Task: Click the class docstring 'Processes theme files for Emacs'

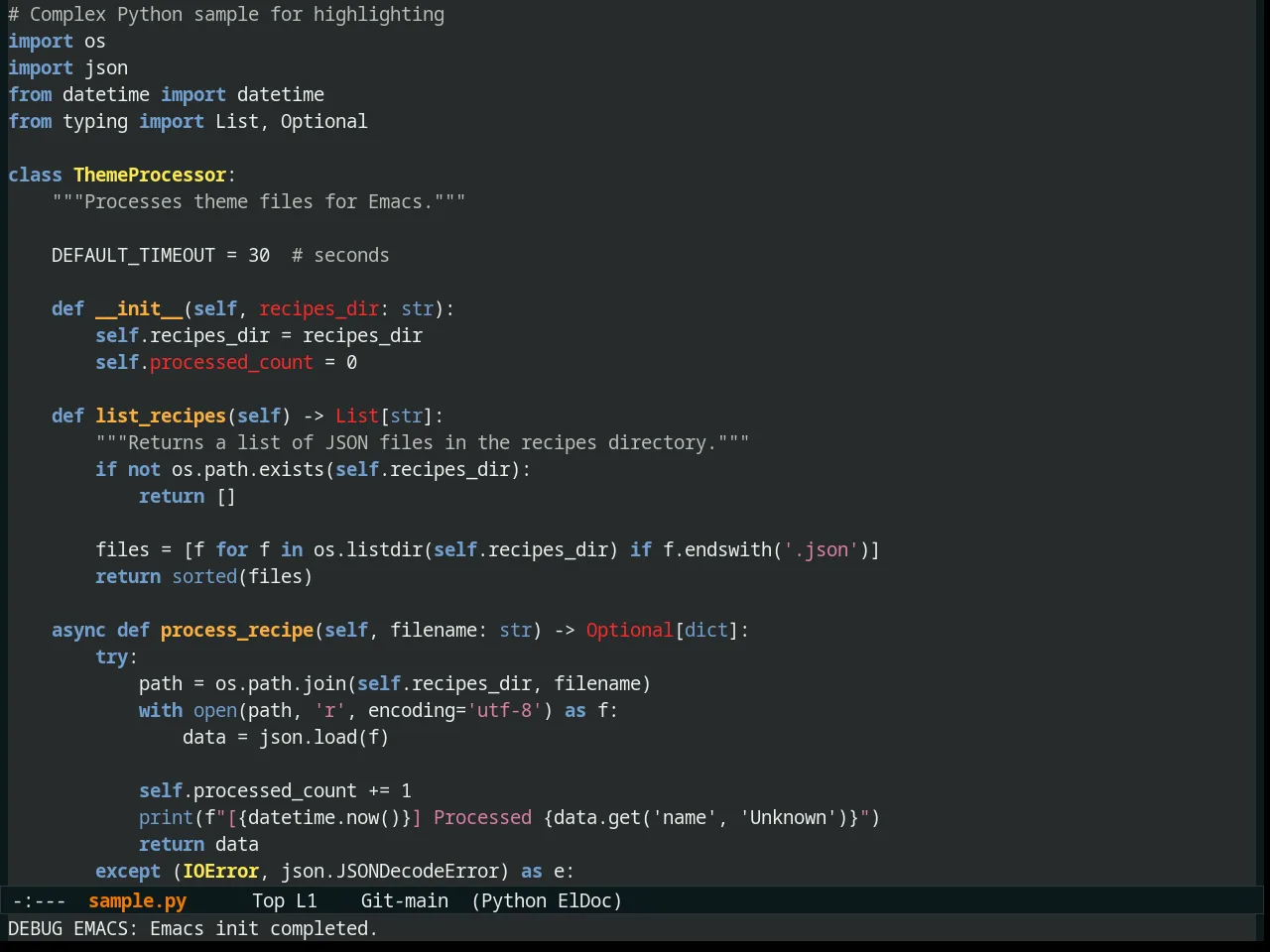Action: click(259, 201)
